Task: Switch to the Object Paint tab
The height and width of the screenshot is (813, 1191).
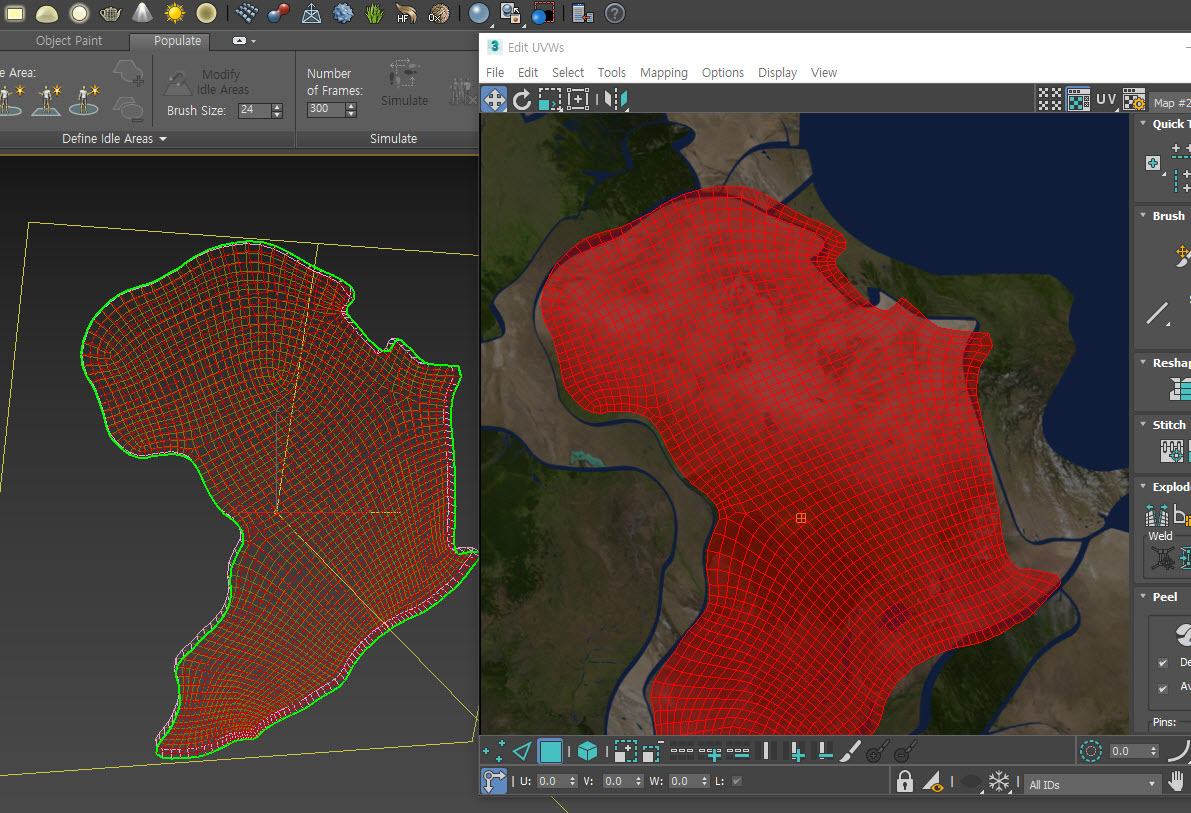Action: (x=69, y=41)
